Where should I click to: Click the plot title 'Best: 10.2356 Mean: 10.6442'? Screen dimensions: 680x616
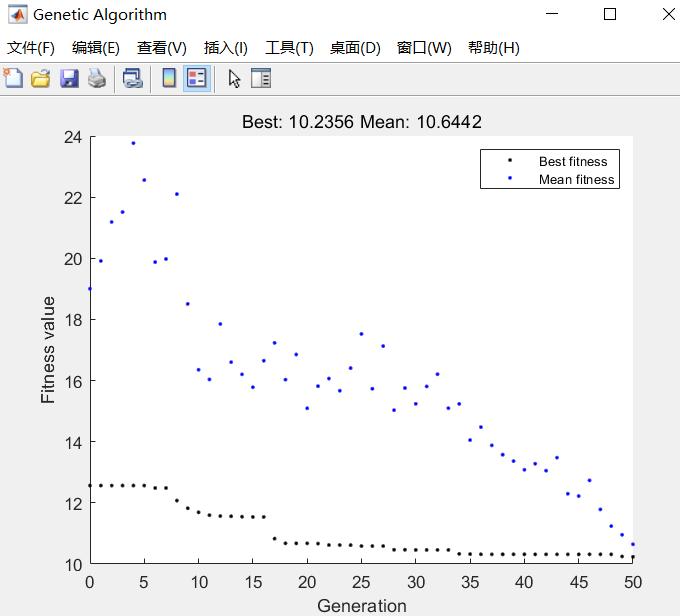click(x=362, y=122)
